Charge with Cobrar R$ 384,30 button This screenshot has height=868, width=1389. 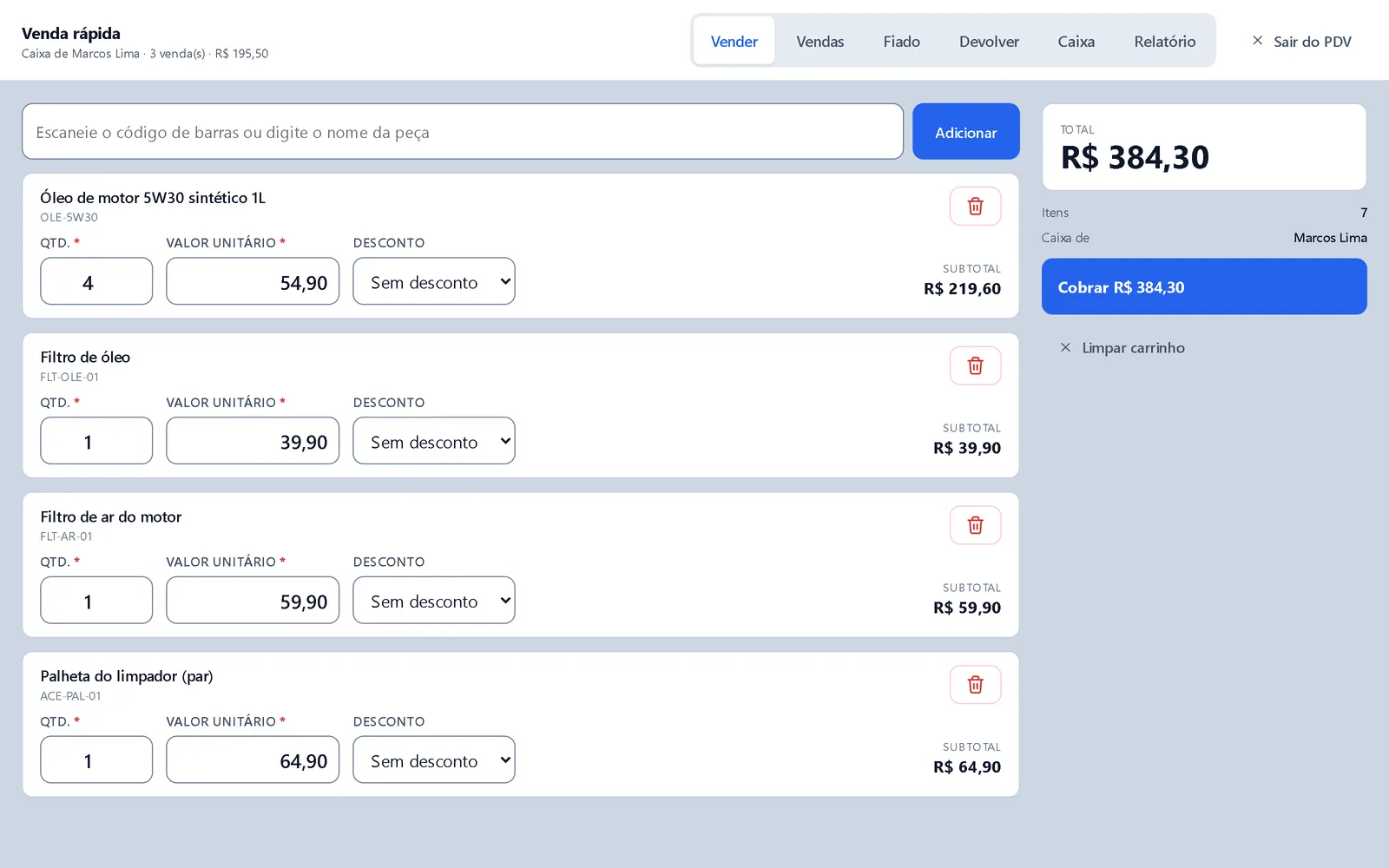(1204, 286)
